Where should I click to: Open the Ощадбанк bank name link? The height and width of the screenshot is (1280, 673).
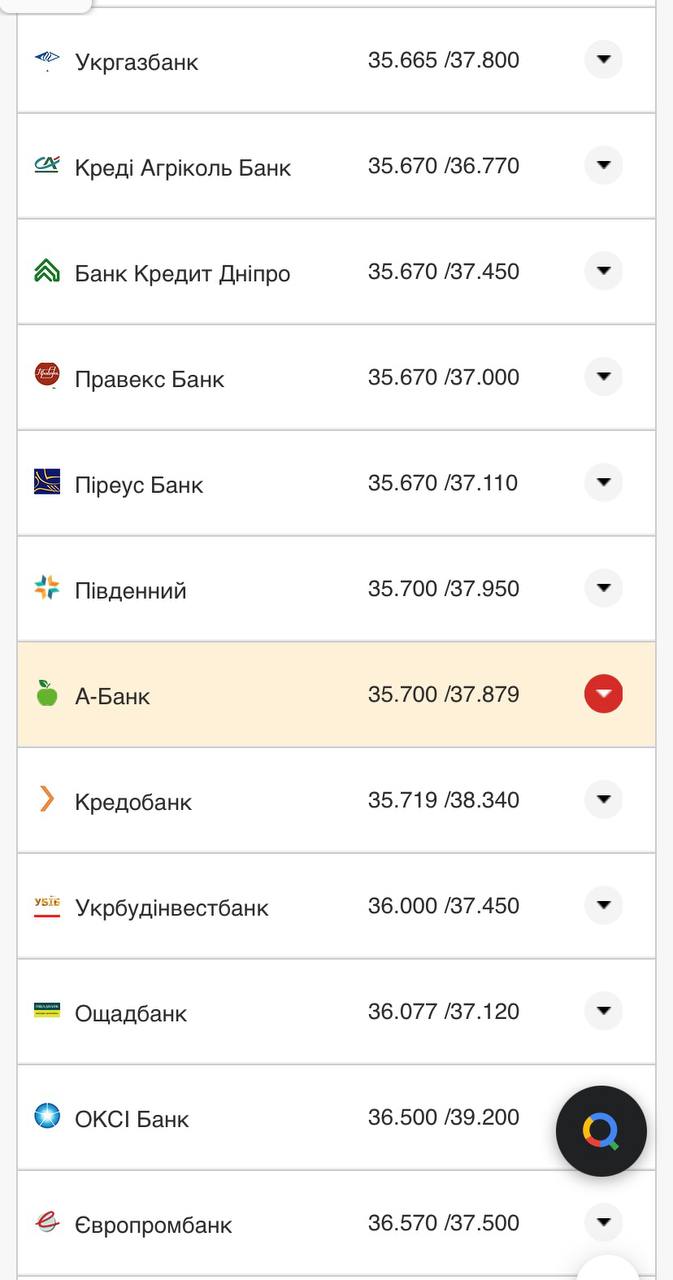[131, 1013]
